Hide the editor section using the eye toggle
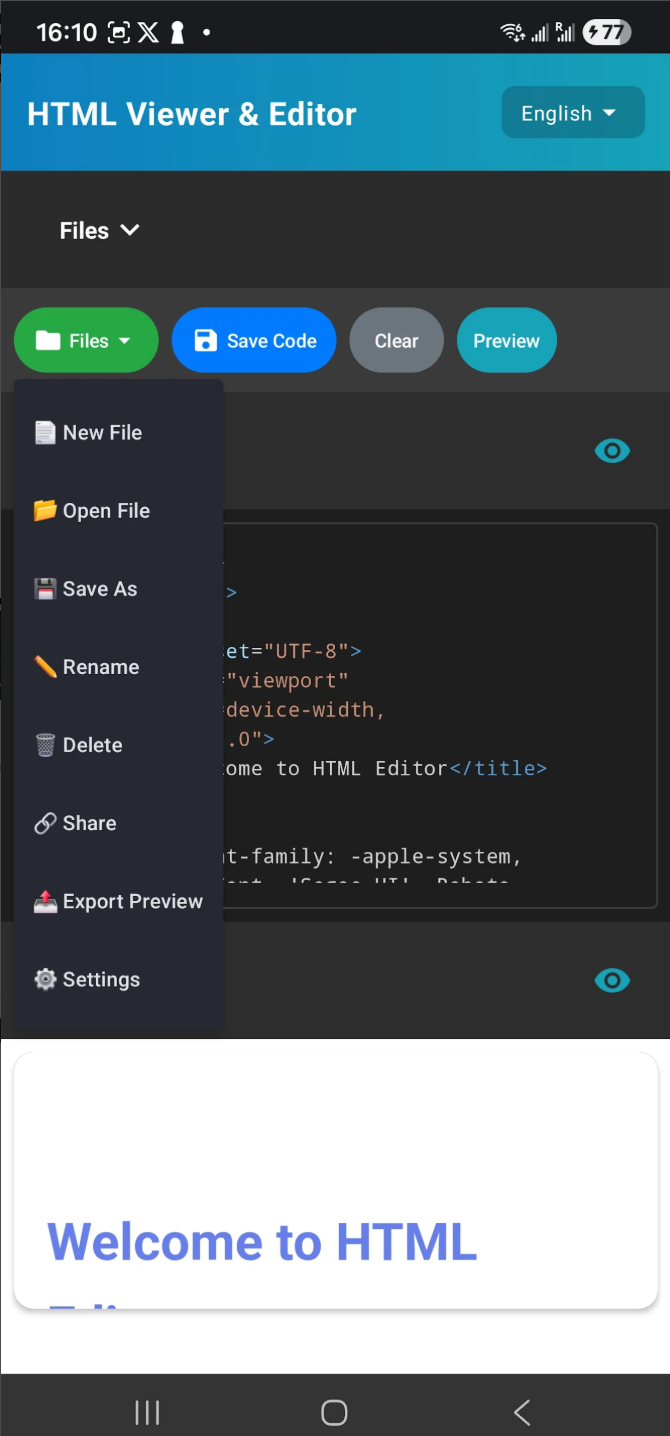 coord(612,450)
